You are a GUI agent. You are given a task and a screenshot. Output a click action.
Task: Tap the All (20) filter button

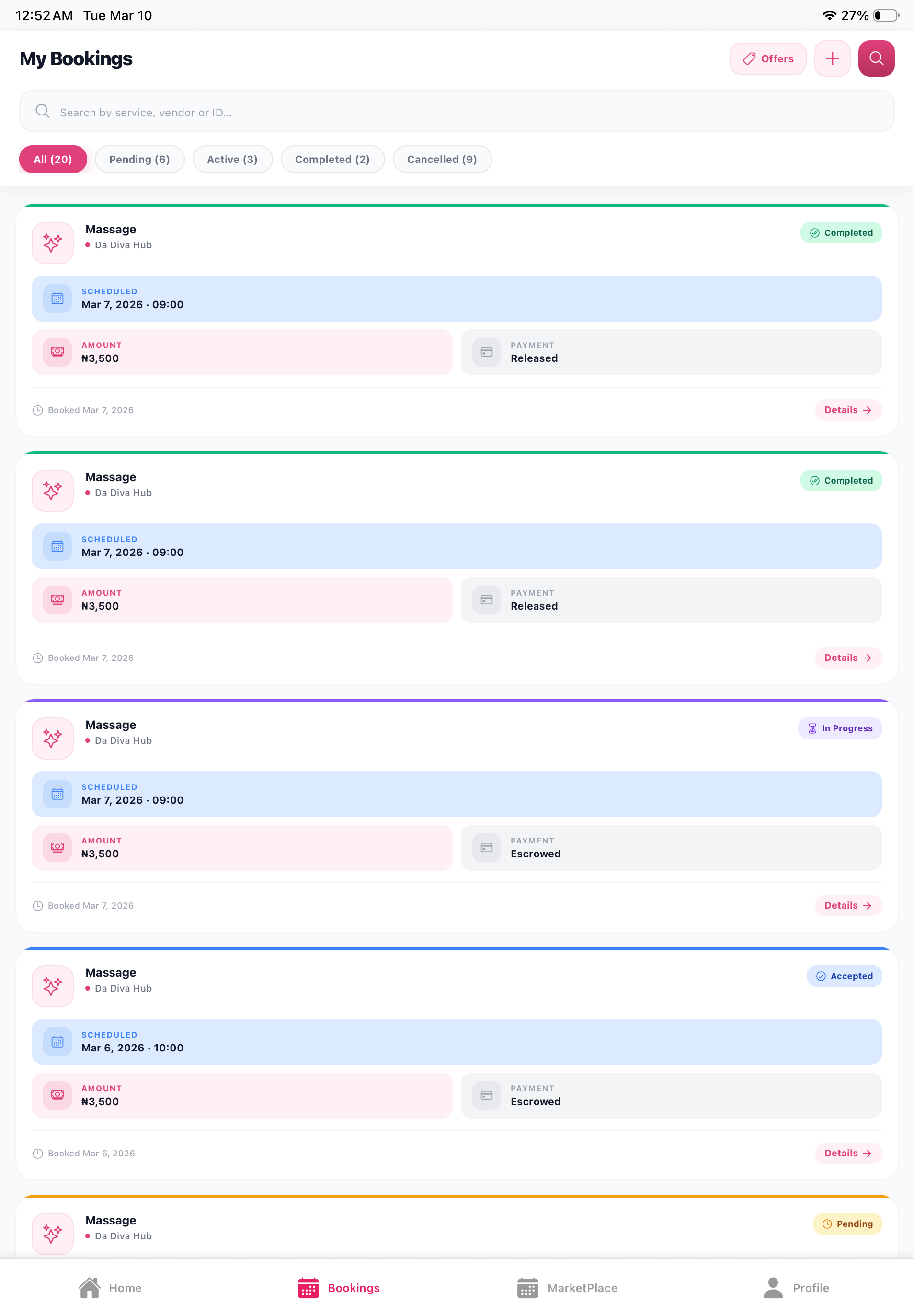tap(53, 159)
